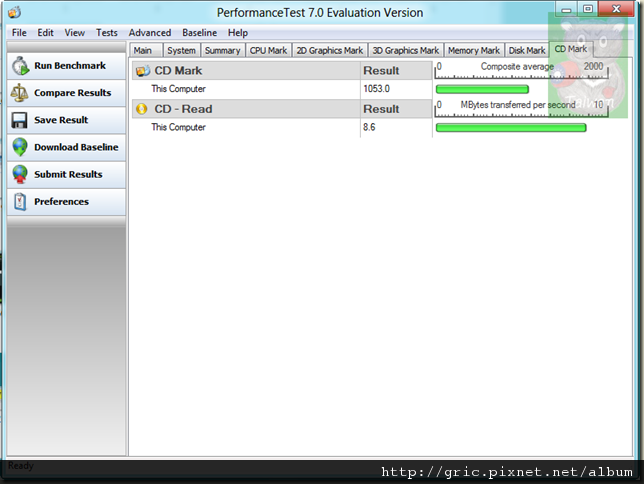Click the CD Mark section header

(246, 71)
